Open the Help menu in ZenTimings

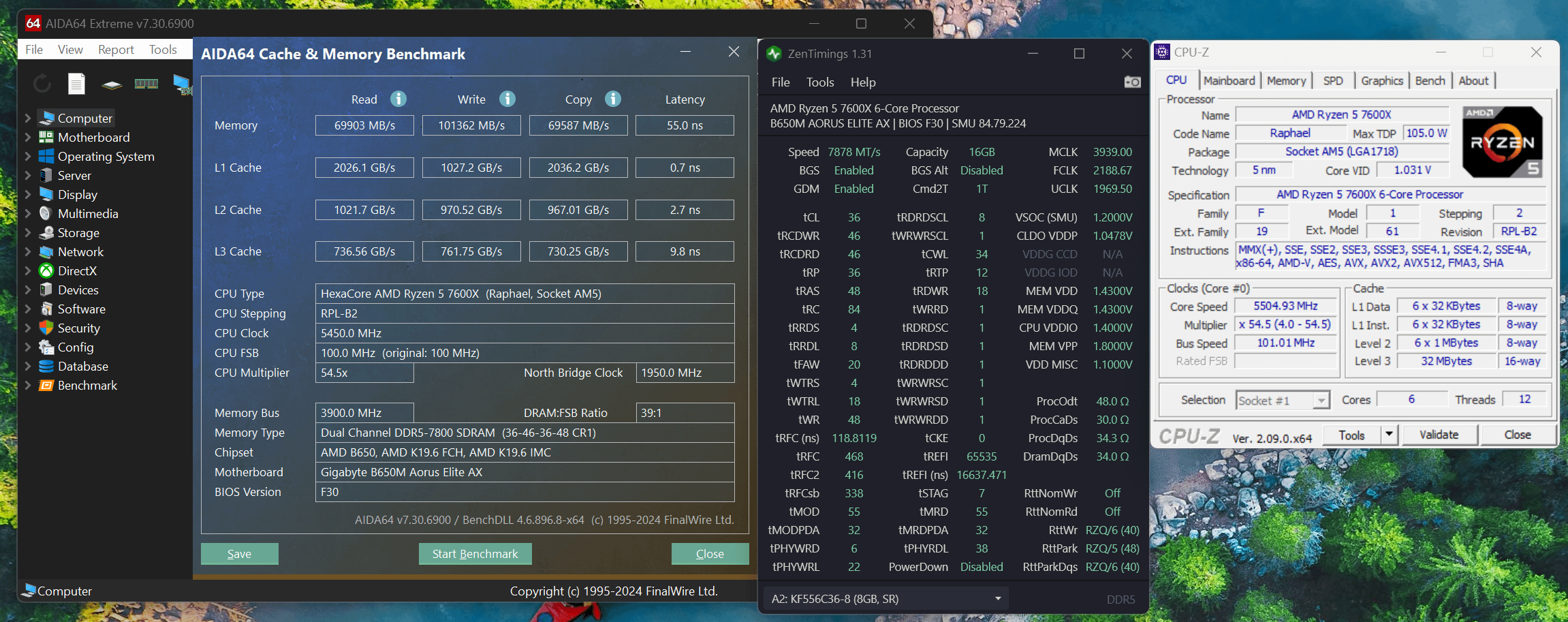point(863,82)
